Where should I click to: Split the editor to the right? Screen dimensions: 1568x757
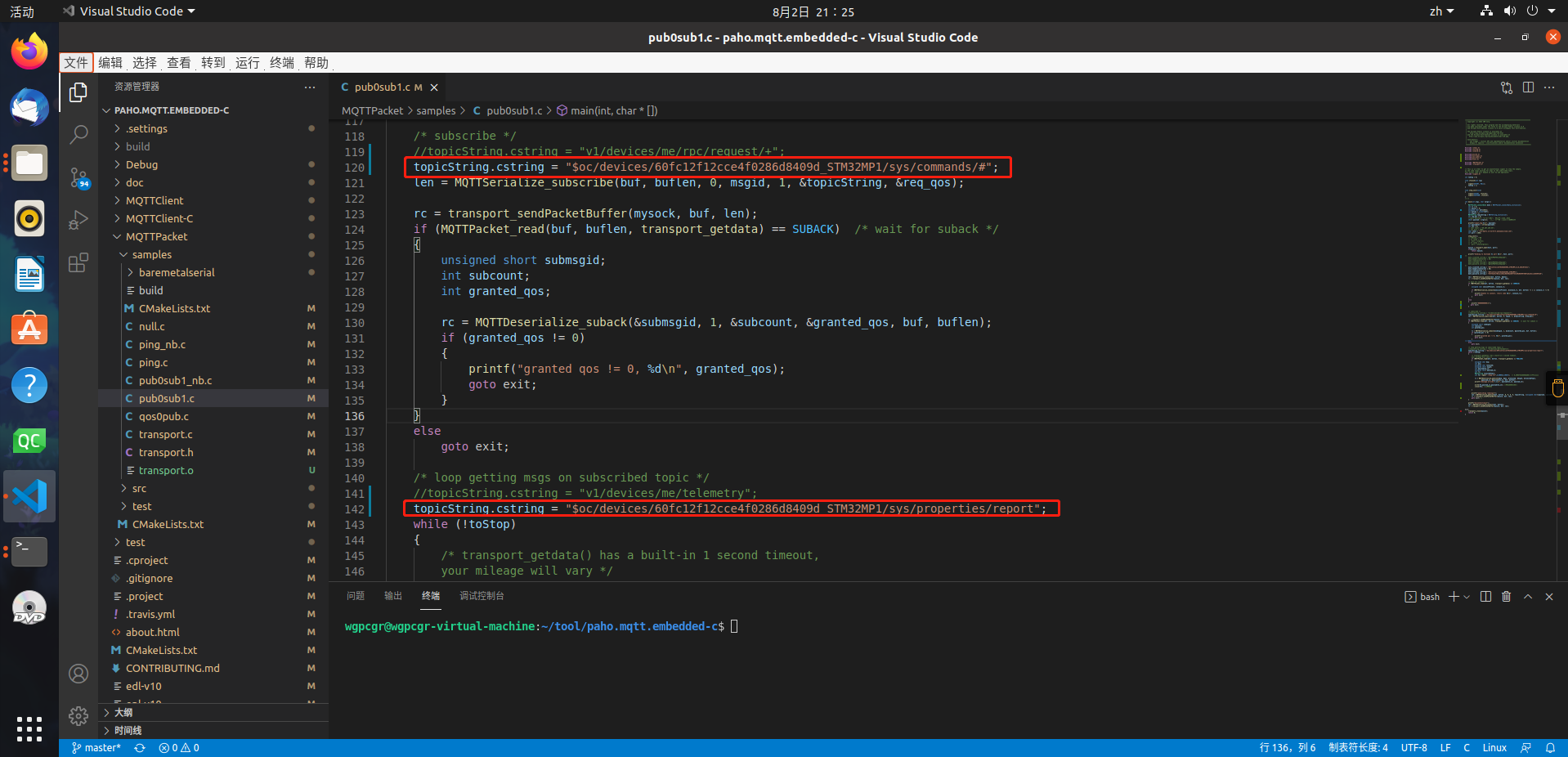[x=1528, y=87]
